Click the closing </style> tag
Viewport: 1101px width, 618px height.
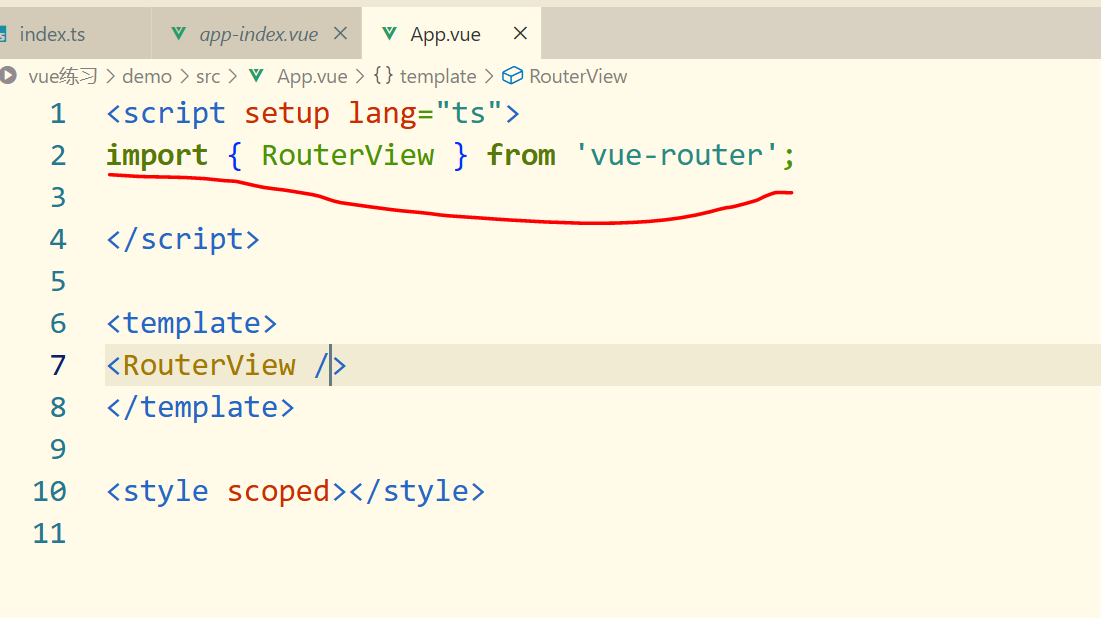click(417, 492)
